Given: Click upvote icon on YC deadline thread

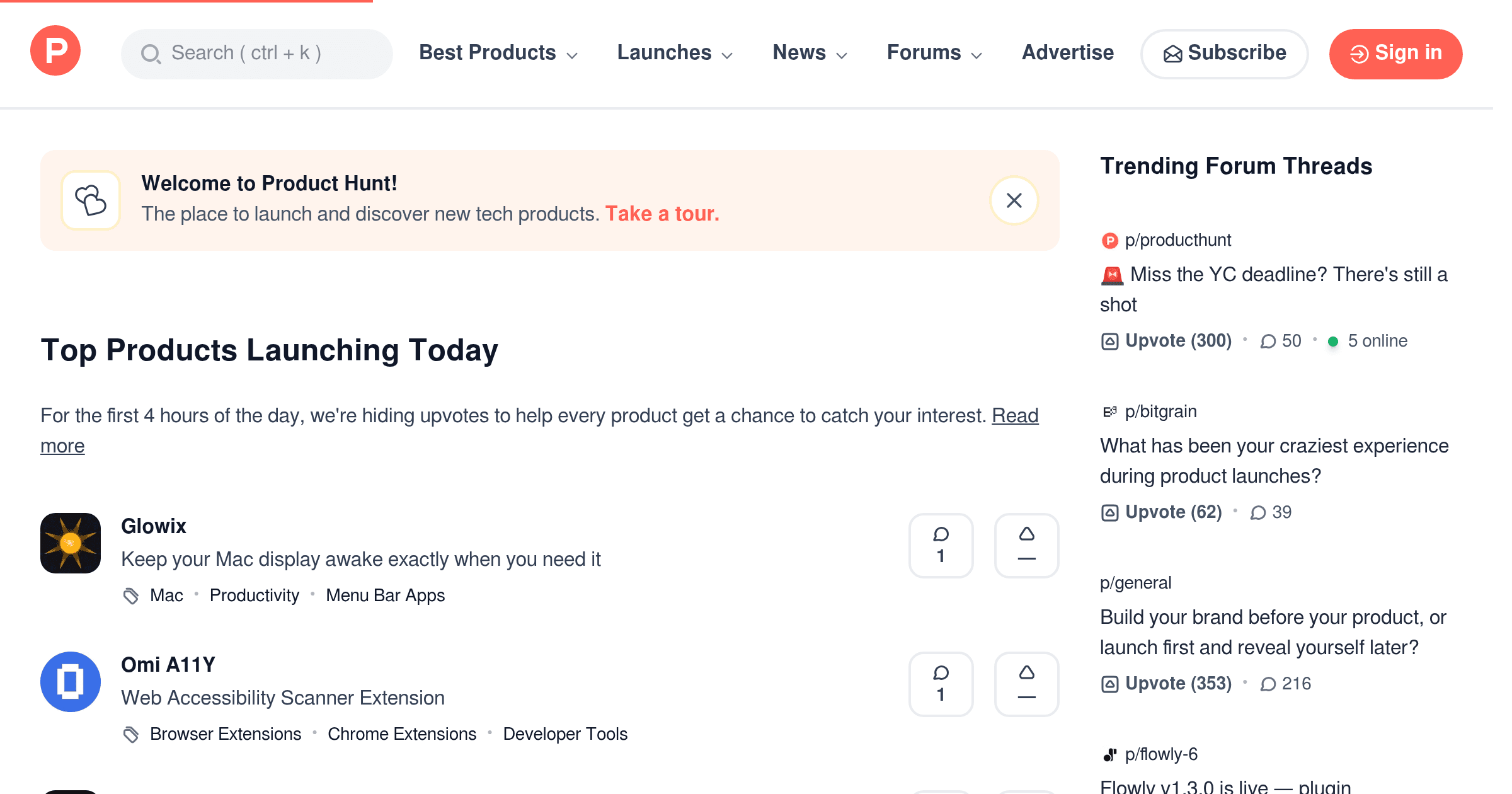Looking at the screenshot, I should pos(1109,342).
